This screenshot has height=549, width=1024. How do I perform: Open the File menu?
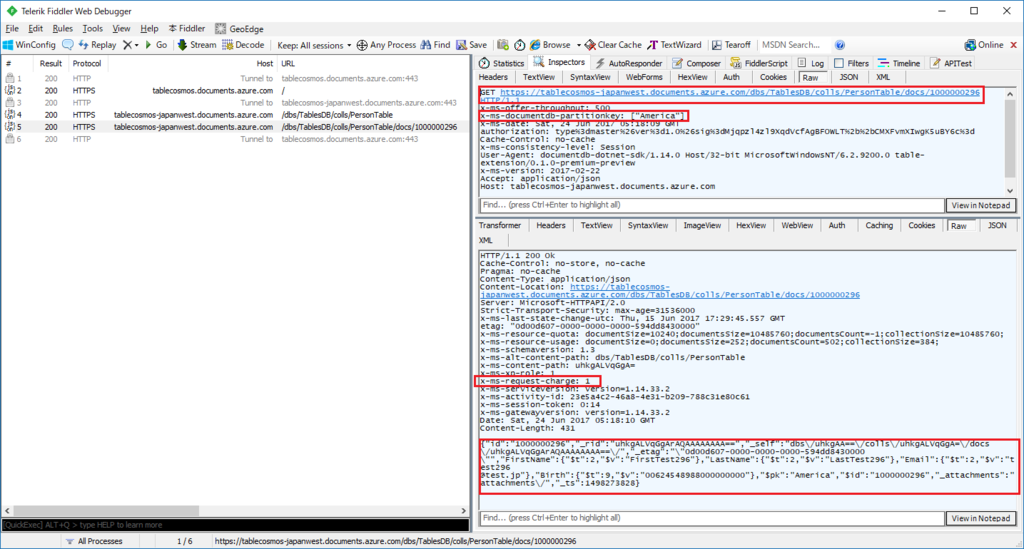coord(12,28)
